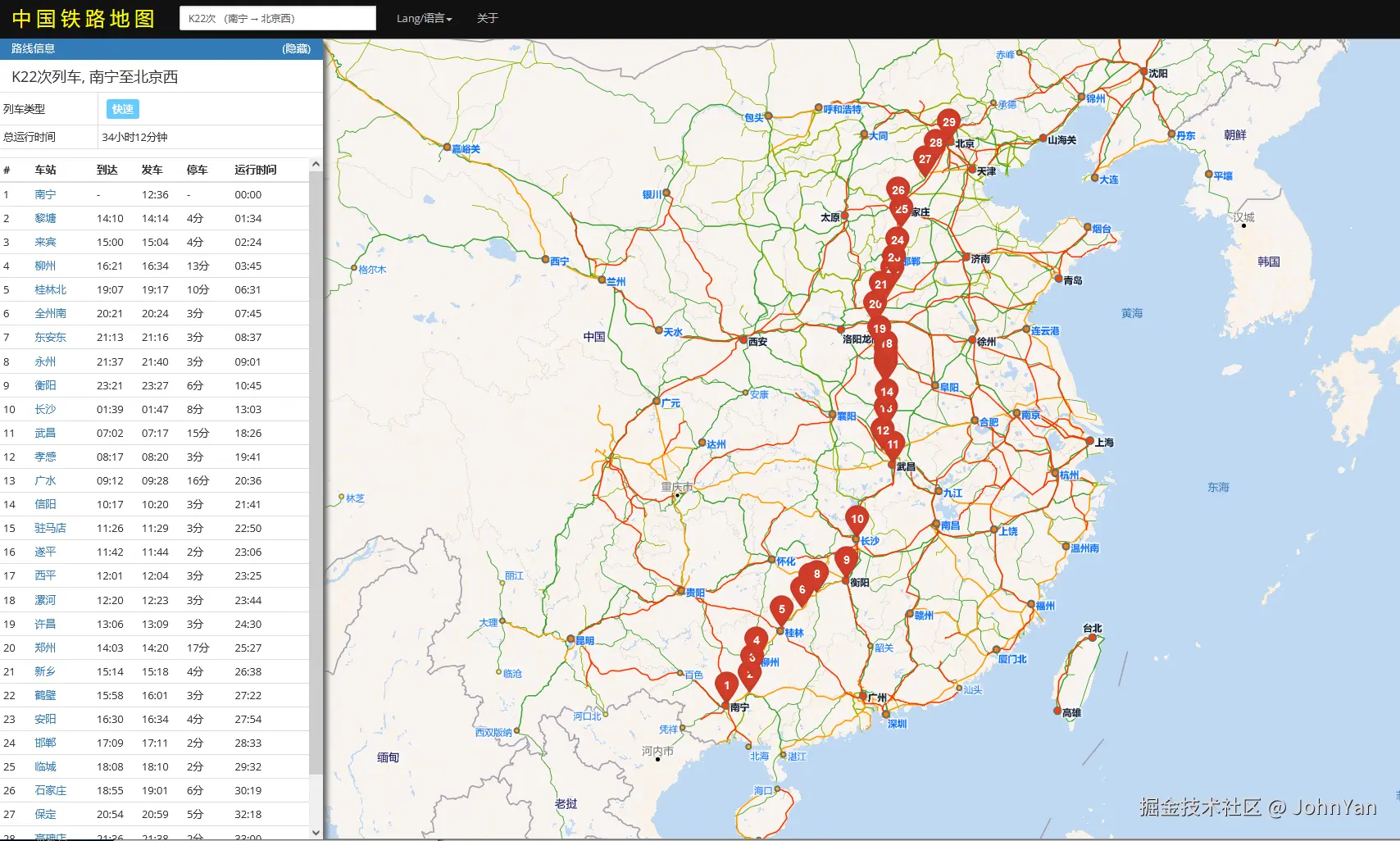Open the 永州 station link

click(45, 362)
